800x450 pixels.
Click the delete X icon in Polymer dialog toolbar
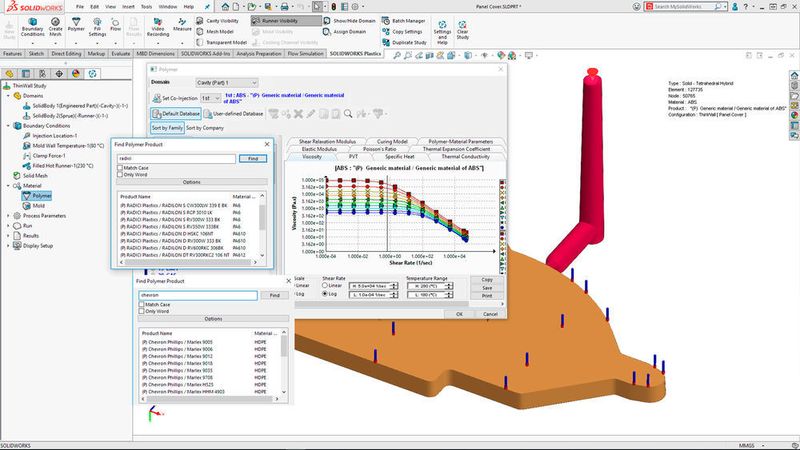pos(298,114)
